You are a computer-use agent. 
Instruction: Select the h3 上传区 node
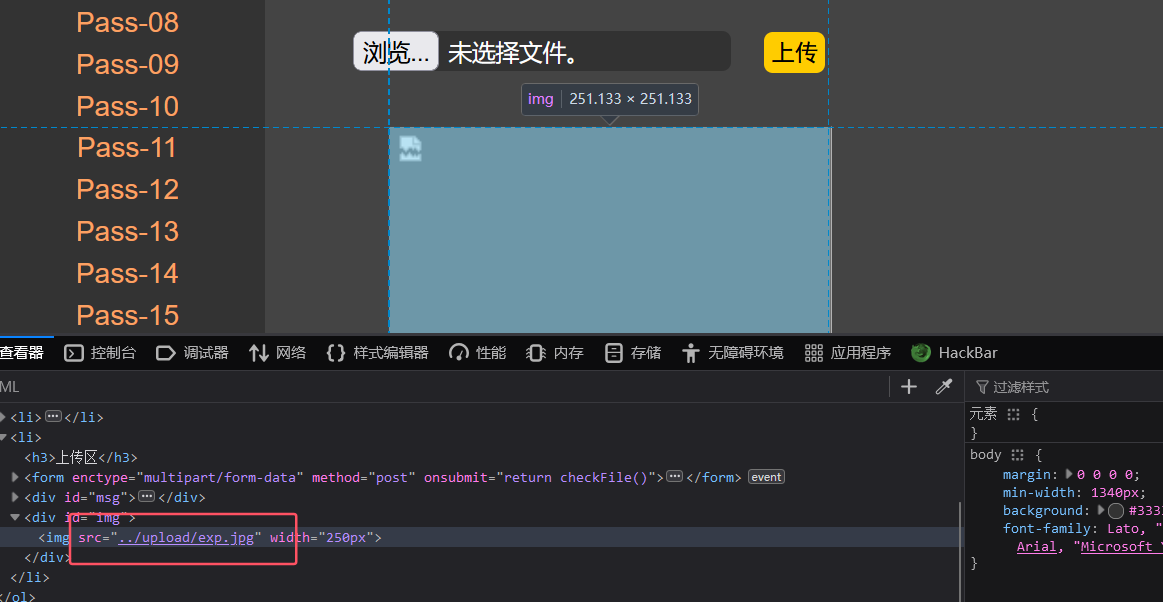81,457
